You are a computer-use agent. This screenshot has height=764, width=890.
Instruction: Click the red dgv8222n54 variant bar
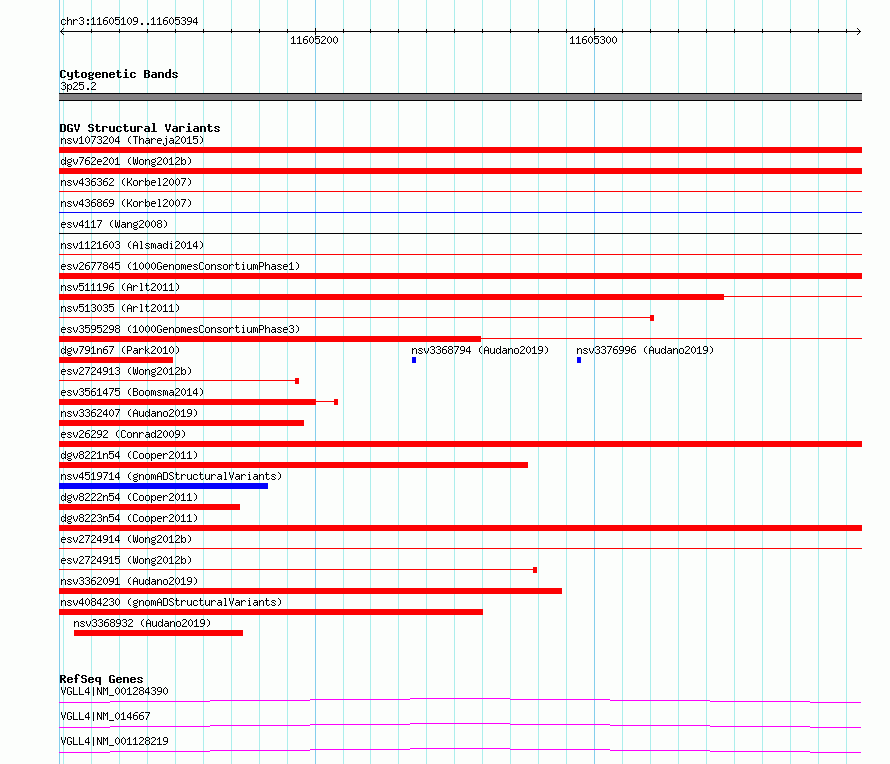(x=149, y=507)
